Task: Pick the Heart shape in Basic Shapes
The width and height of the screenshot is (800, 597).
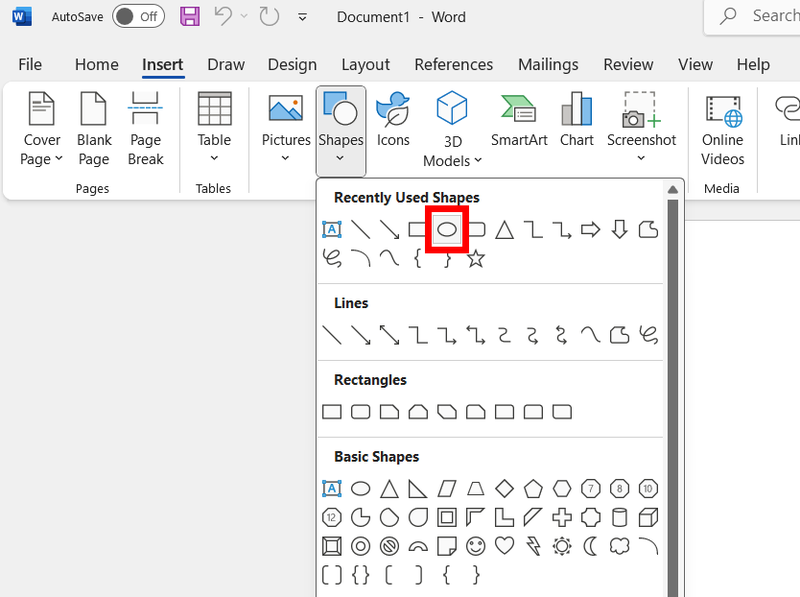Action: 504,545
